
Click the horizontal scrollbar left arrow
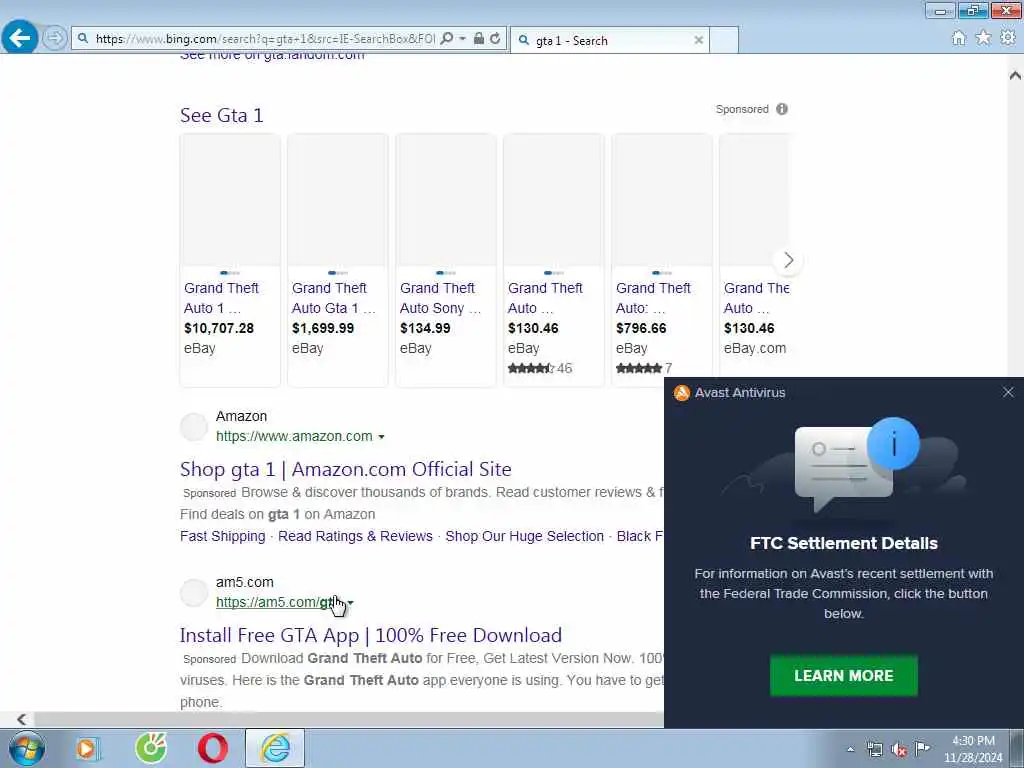pos(22,719)
